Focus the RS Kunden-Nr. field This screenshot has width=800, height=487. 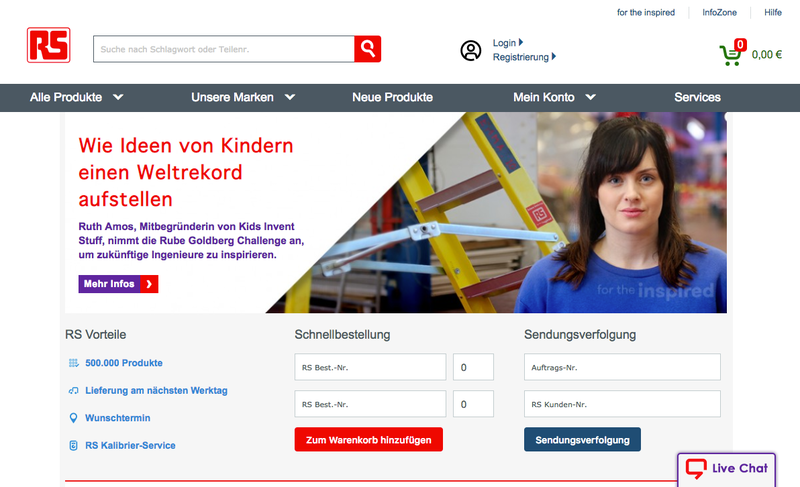(622, 404)
